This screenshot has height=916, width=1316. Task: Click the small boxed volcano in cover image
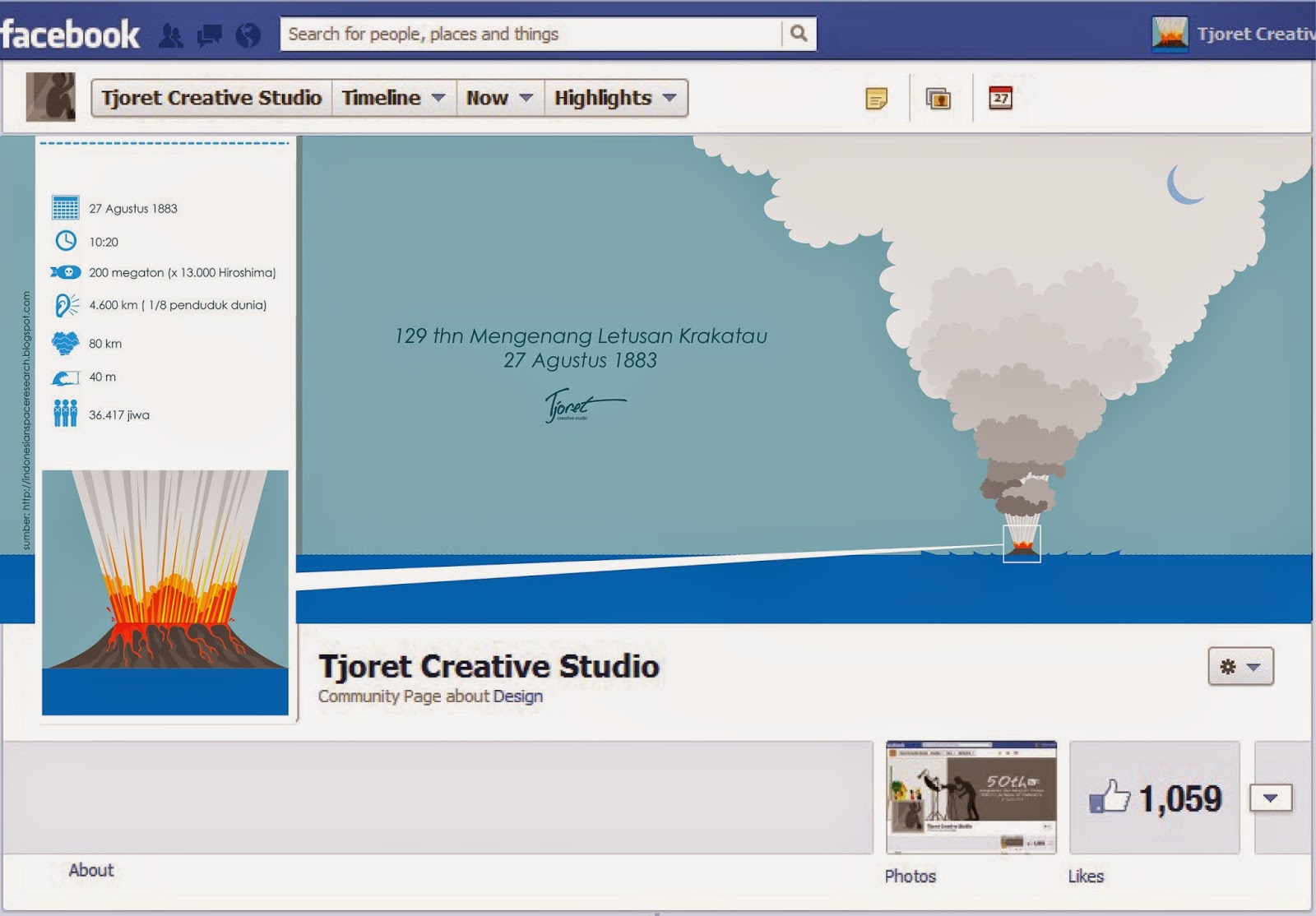tap(1022, 544)
